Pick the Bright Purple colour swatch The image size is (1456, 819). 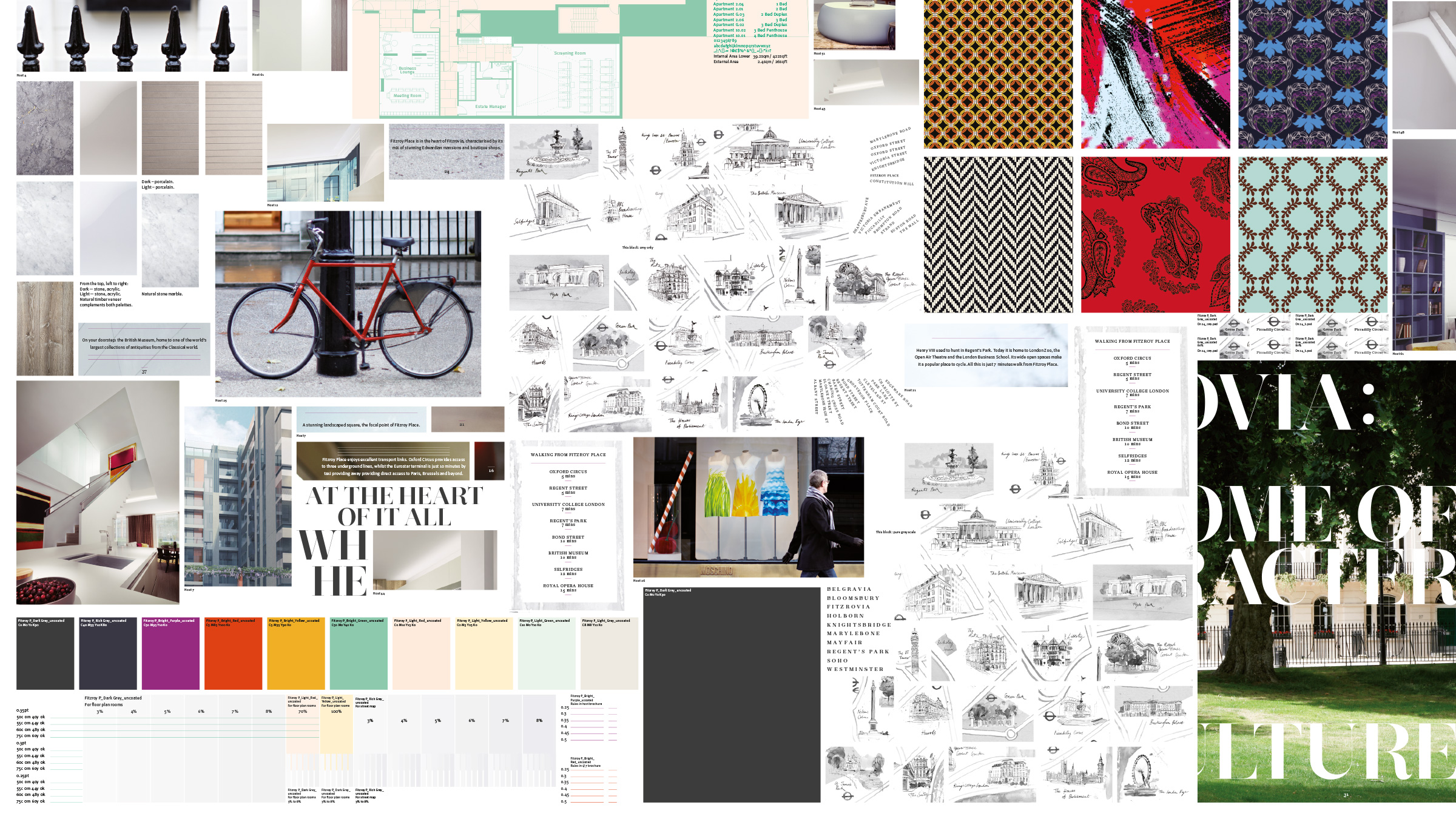click(170, 653)
